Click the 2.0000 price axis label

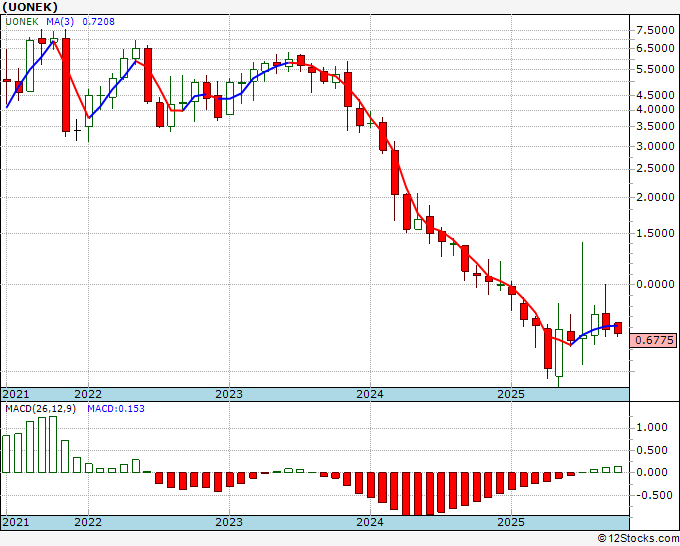pyautogui.click(x=655, y=197)
